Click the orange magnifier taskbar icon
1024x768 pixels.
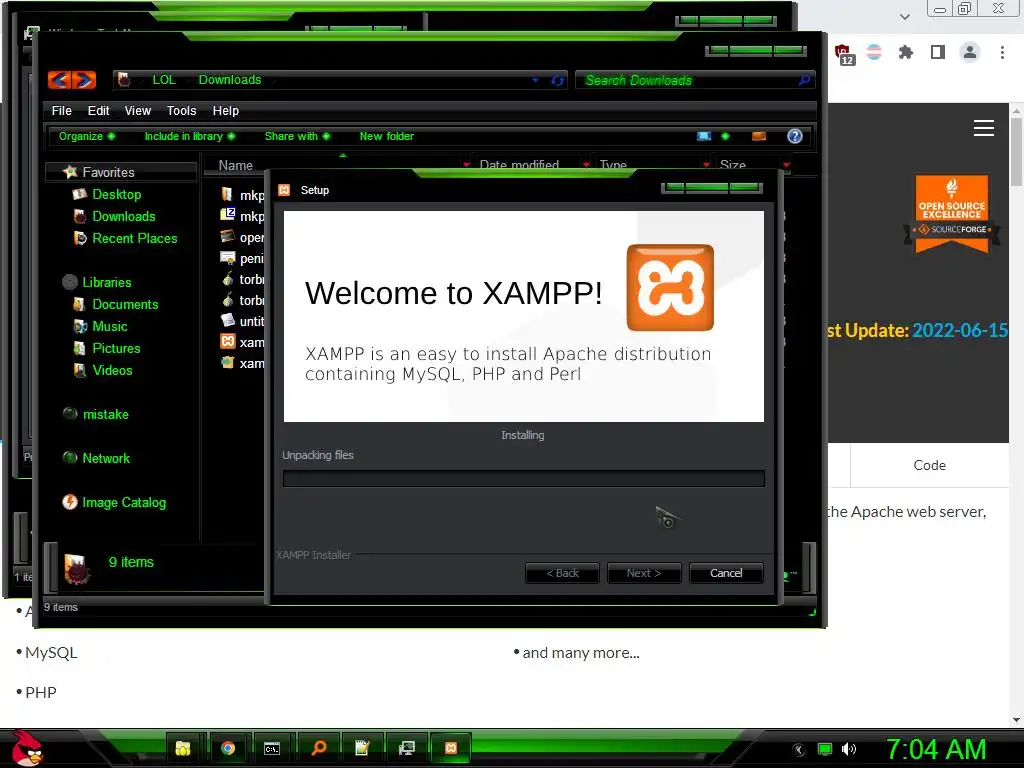[x=319, y=748]
